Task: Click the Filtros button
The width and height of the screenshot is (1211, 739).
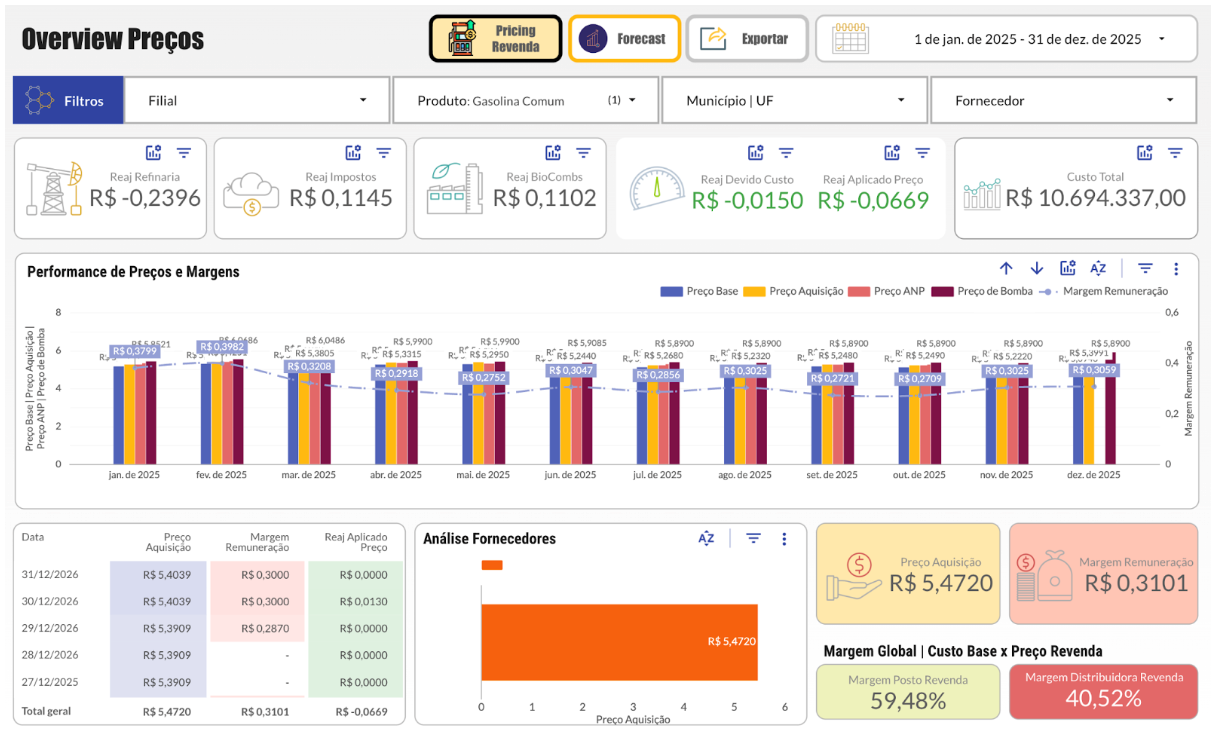Action: 68,100
